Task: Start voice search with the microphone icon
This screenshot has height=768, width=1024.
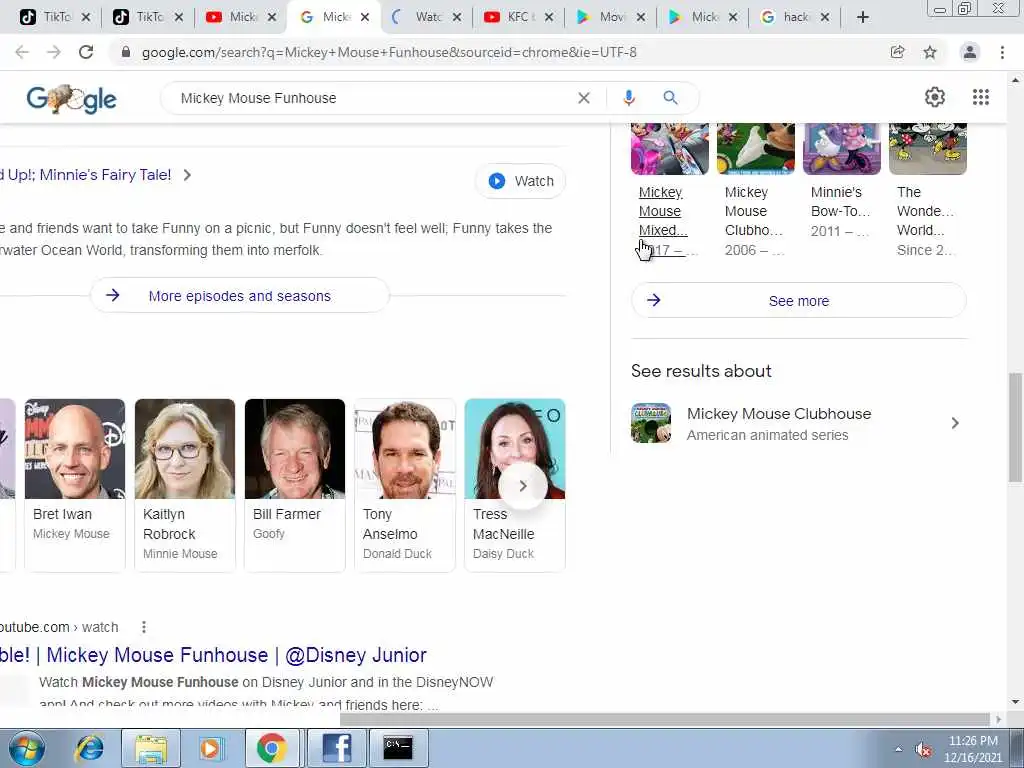Action: 629,98
